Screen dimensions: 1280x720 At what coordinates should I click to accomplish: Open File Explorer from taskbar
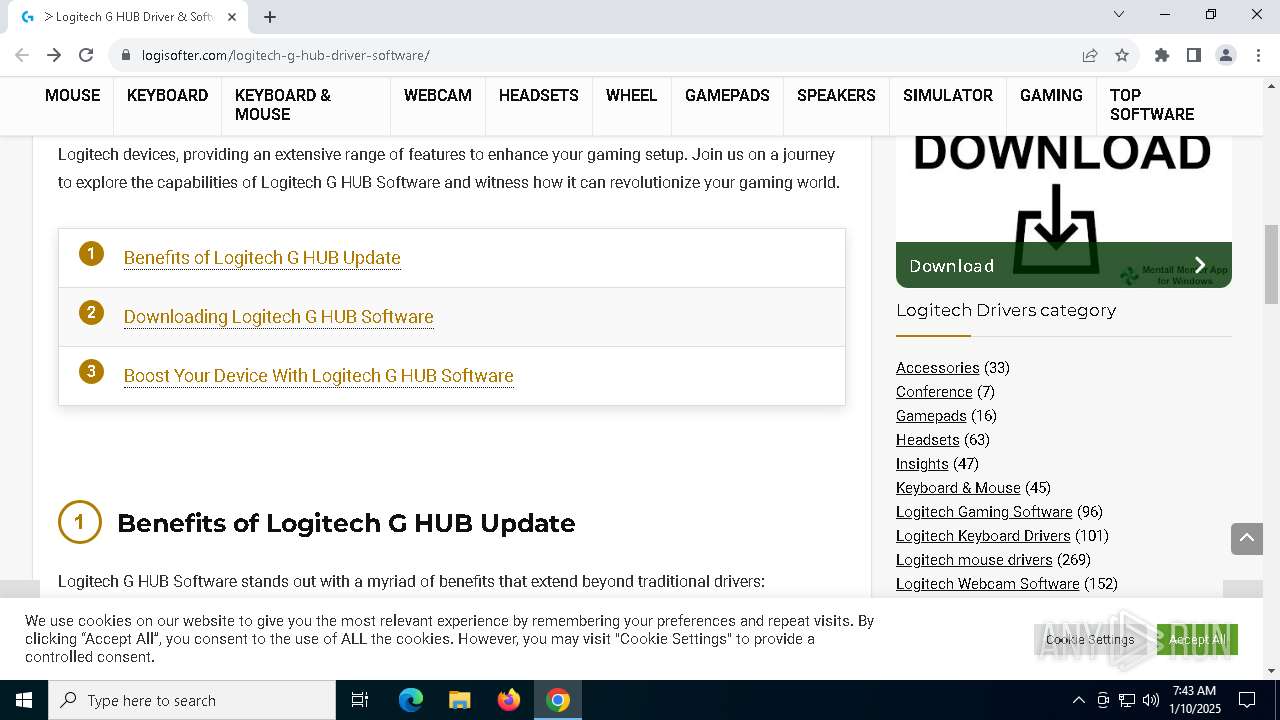pos(460,700)
